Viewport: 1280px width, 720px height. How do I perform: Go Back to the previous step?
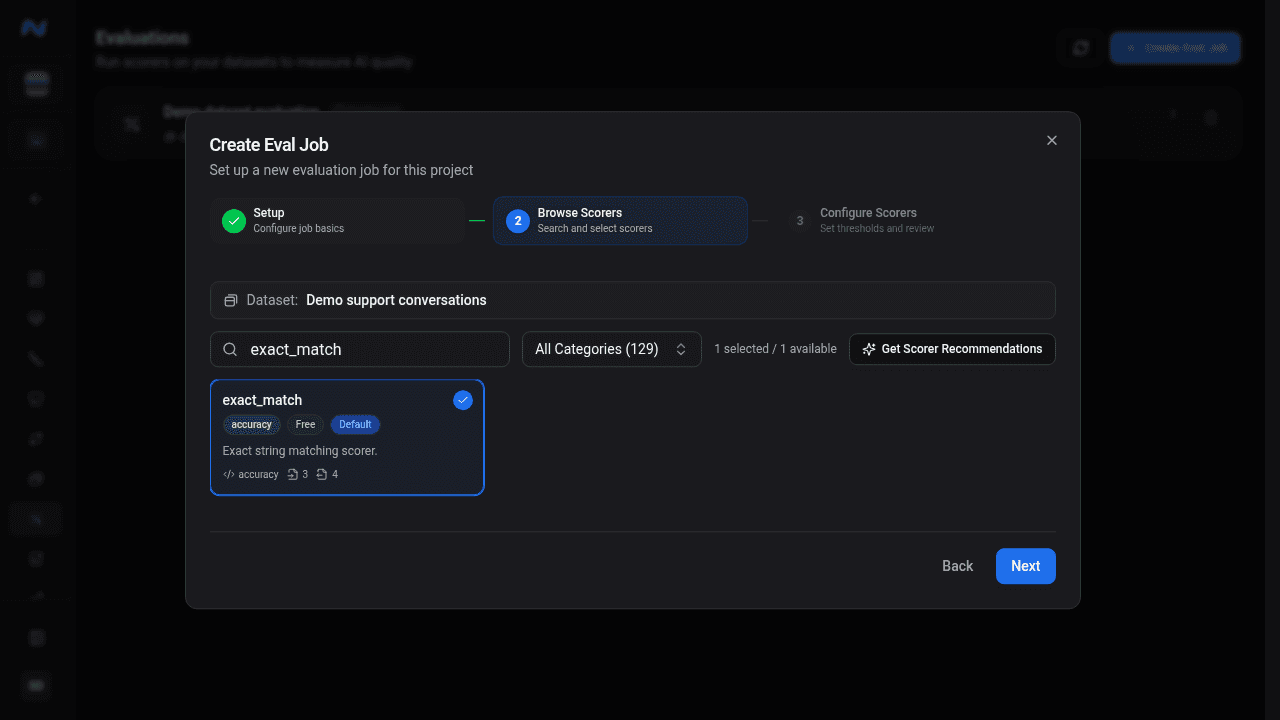click(957, 566)
